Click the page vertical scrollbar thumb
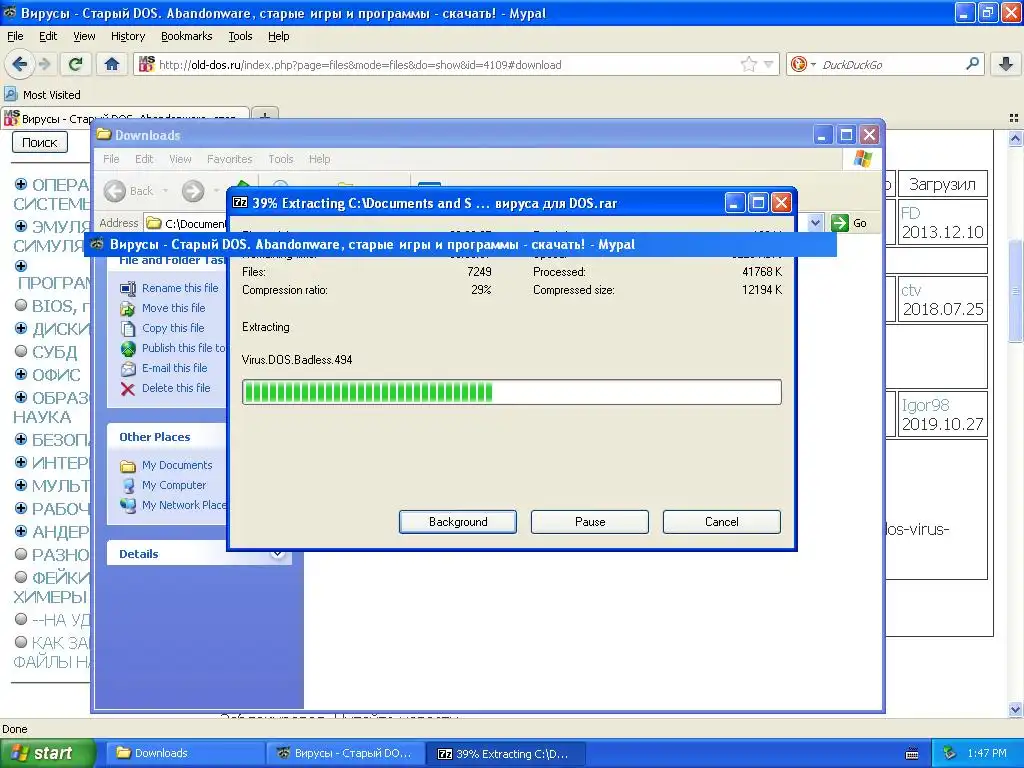Image resolution: width=1024 pixels, height=768 pixels. [1015, 291]
